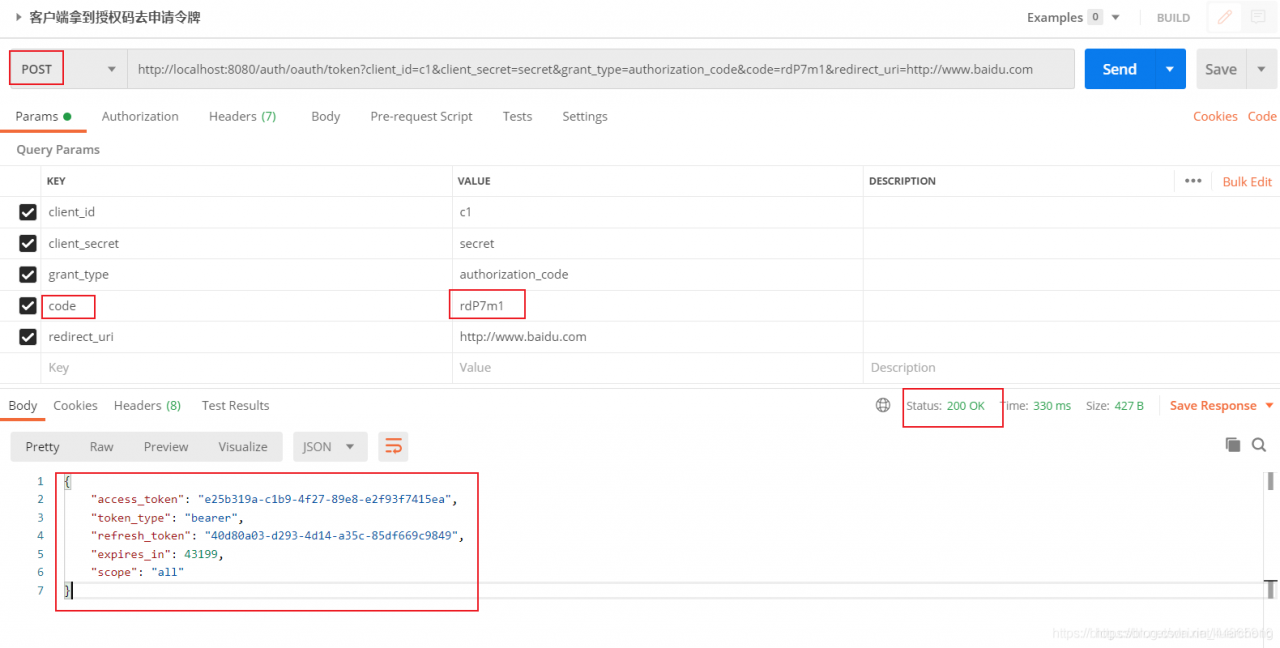Select the Preview view tab
Screen dimensions: 1280x648
tap(166, 446)
